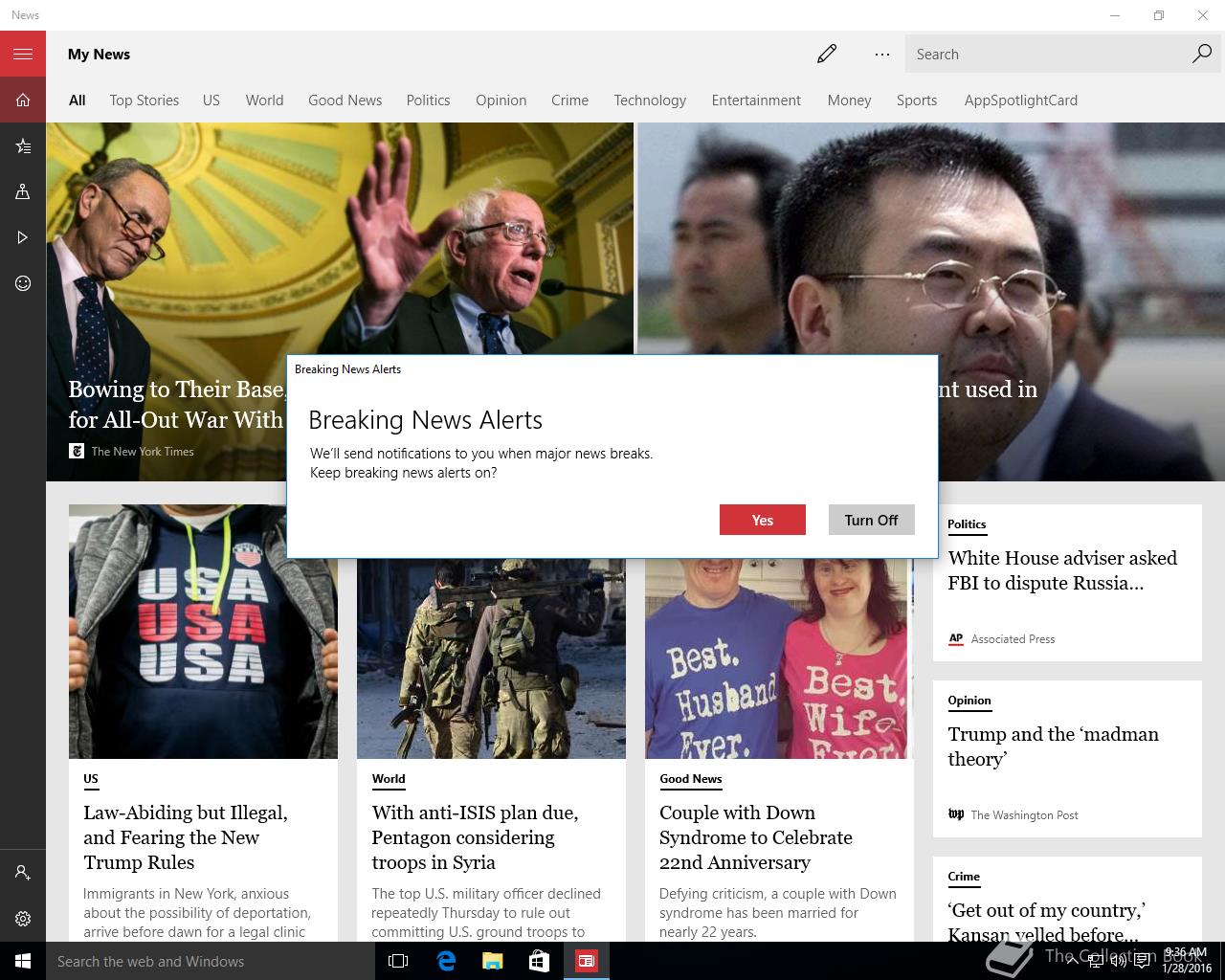Go to Home in sidebar

coord(23,100)
